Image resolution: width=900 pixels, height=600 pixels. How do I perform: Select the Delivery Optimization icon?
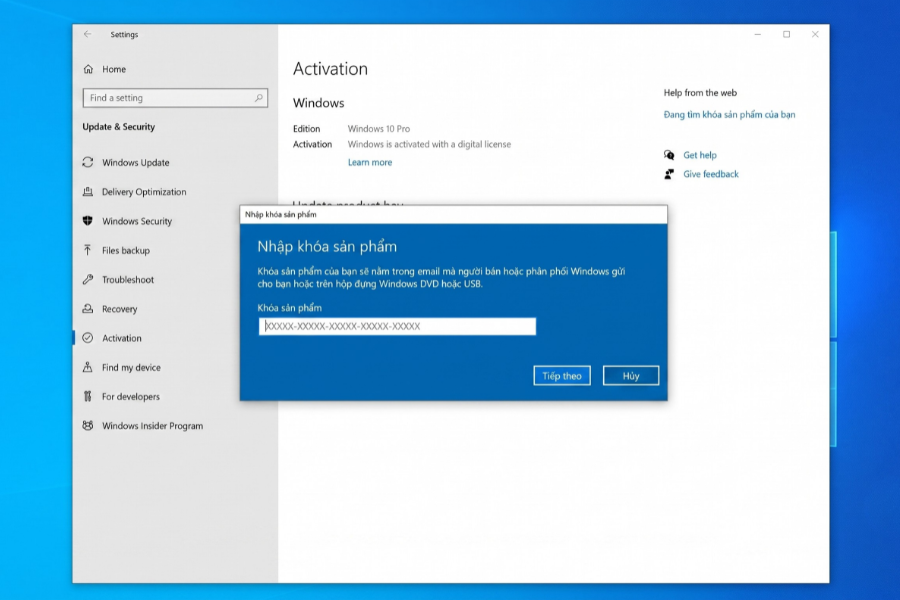[x=88, y=192]
